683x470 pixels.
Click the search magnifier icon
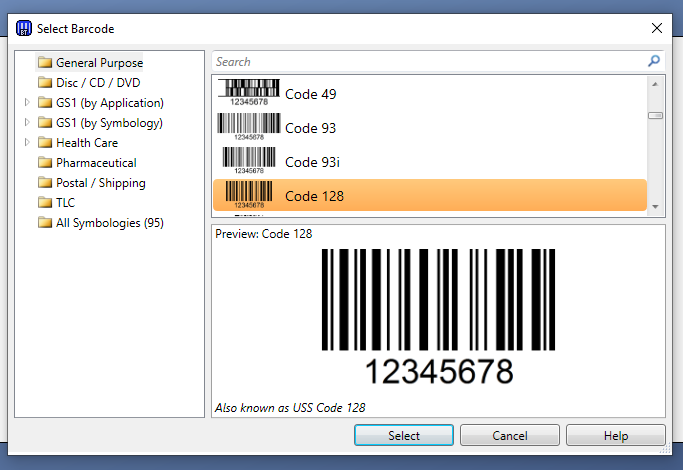pos(653,61)
